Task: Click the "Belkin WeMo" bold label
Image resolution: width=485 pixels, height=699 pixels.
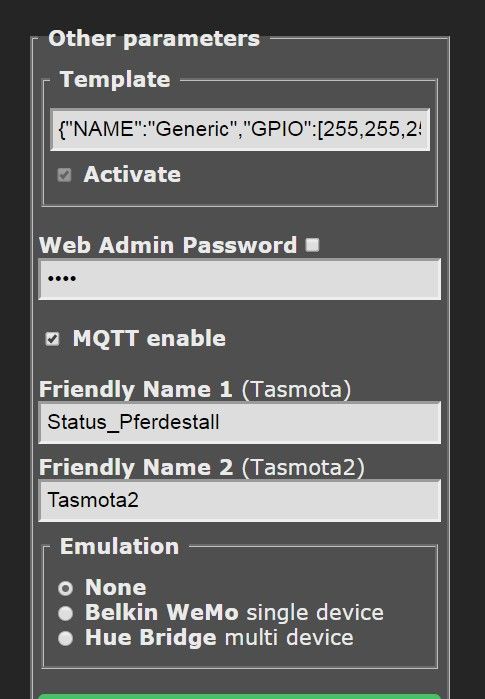Action: point(162,613)
